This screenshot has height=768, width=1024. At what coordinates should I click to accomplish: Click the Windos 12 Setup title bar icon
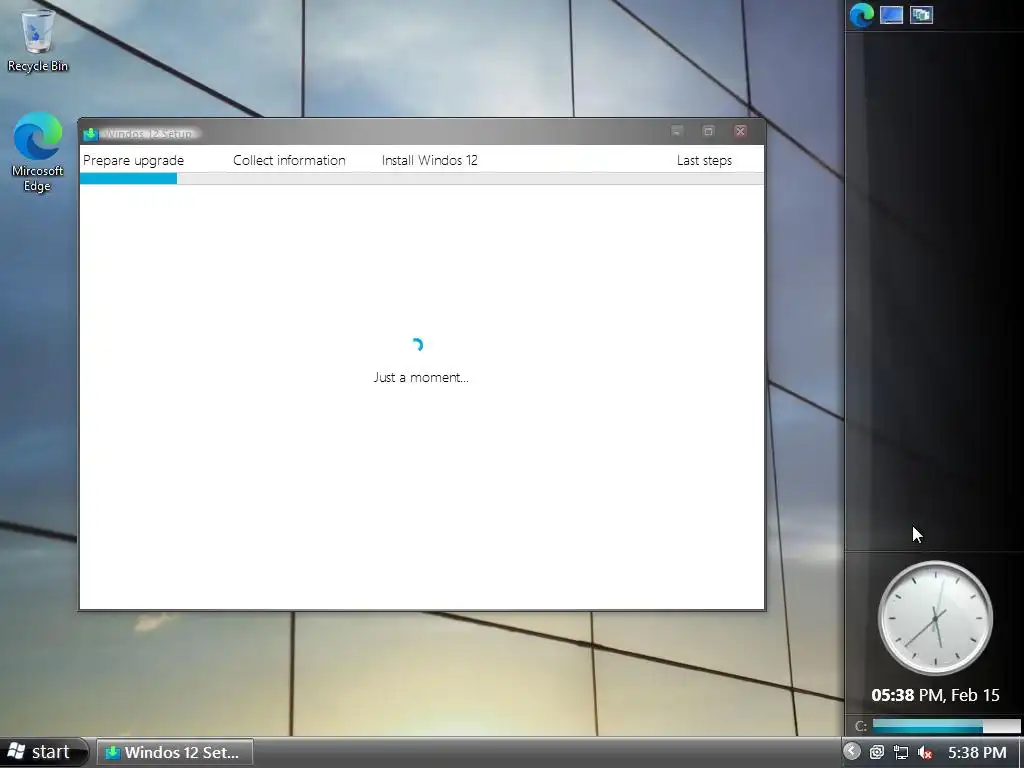tap(91, 134)
